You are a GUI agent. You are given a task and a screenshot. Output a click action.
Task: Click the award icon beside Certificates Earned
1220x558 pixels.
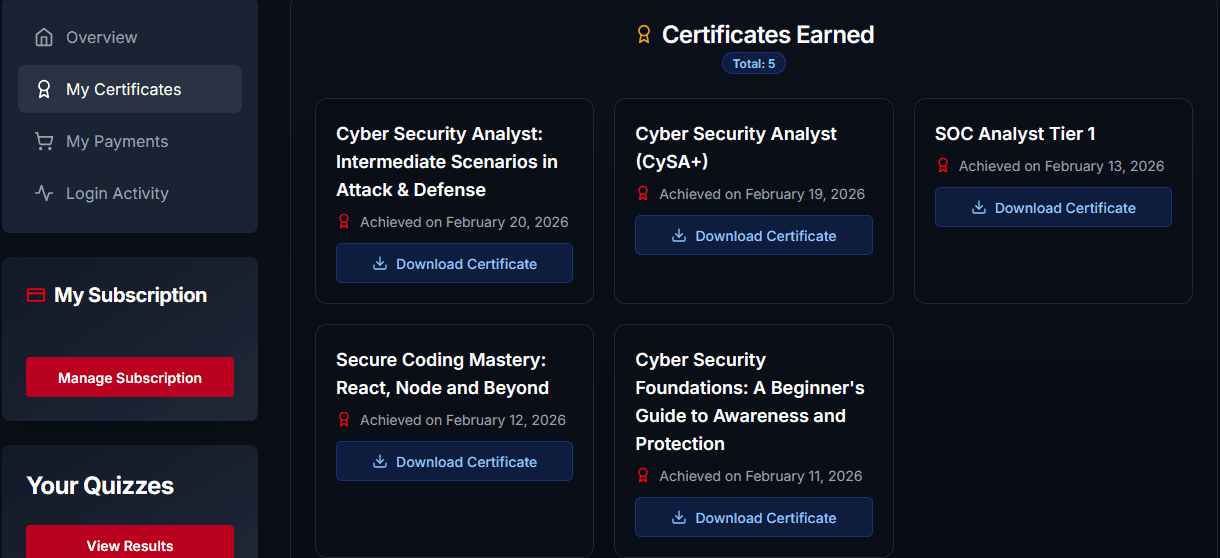(644, 35)
